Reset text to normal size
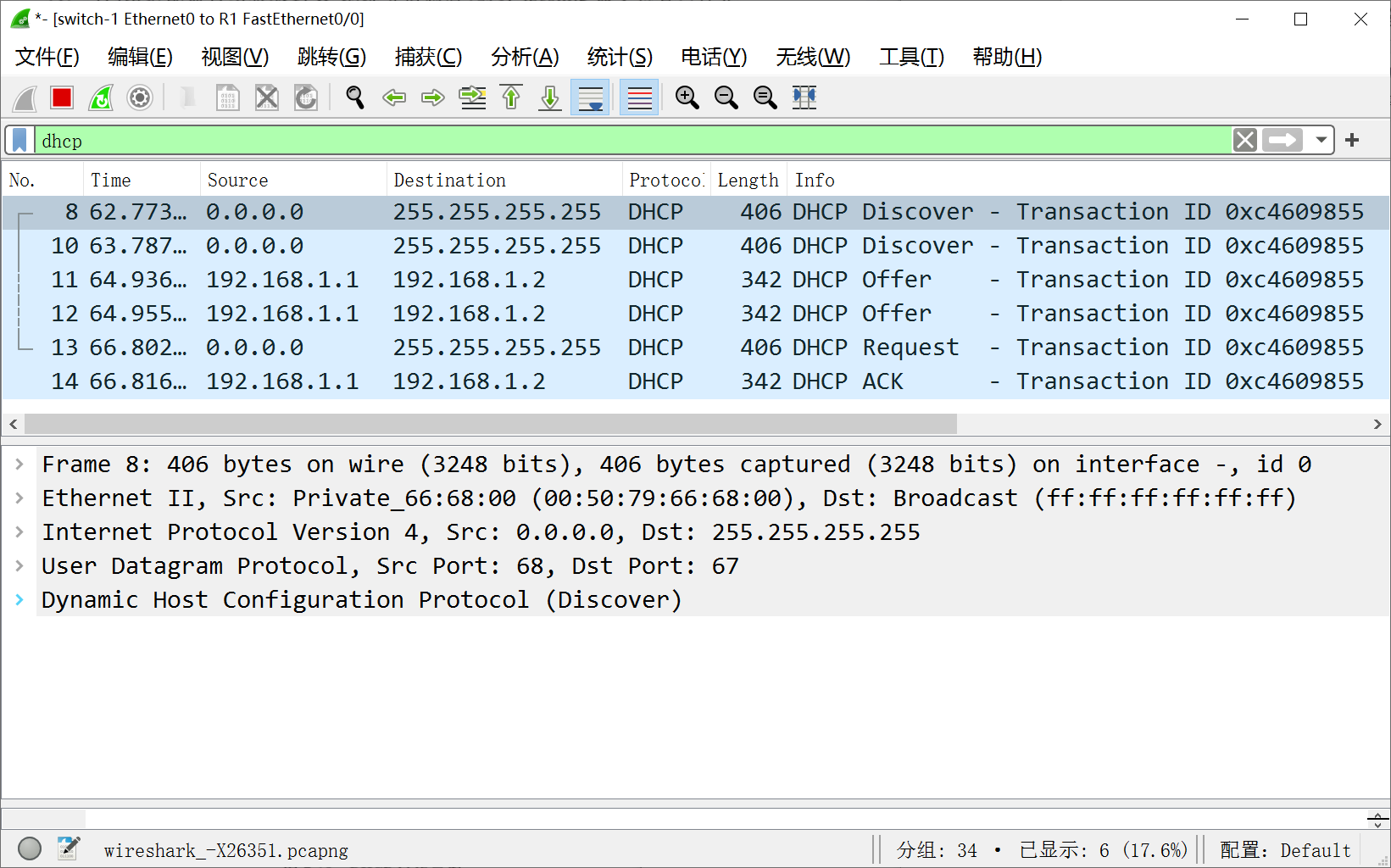 pos(765,97)
